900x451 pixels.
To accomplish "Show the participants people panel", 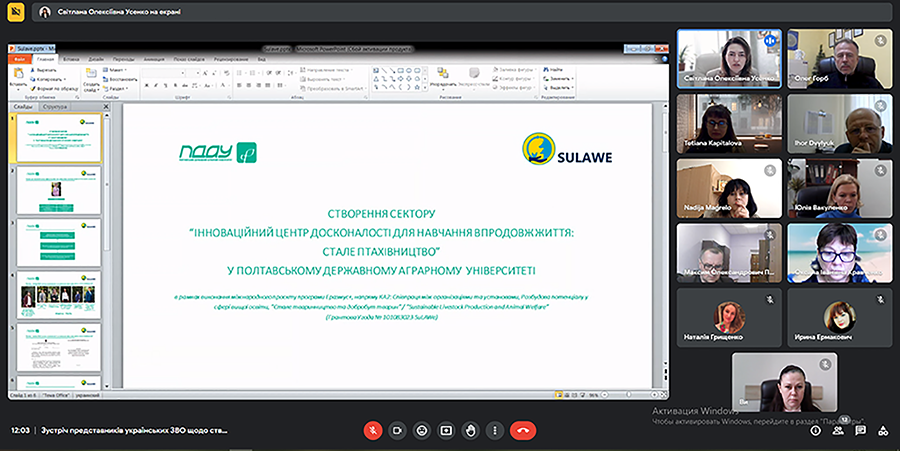I will 838,430.
